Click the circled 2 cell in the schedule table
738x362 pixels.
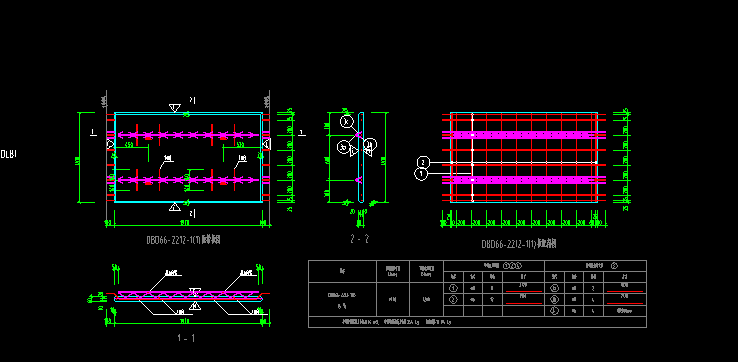tap(453, 299)
